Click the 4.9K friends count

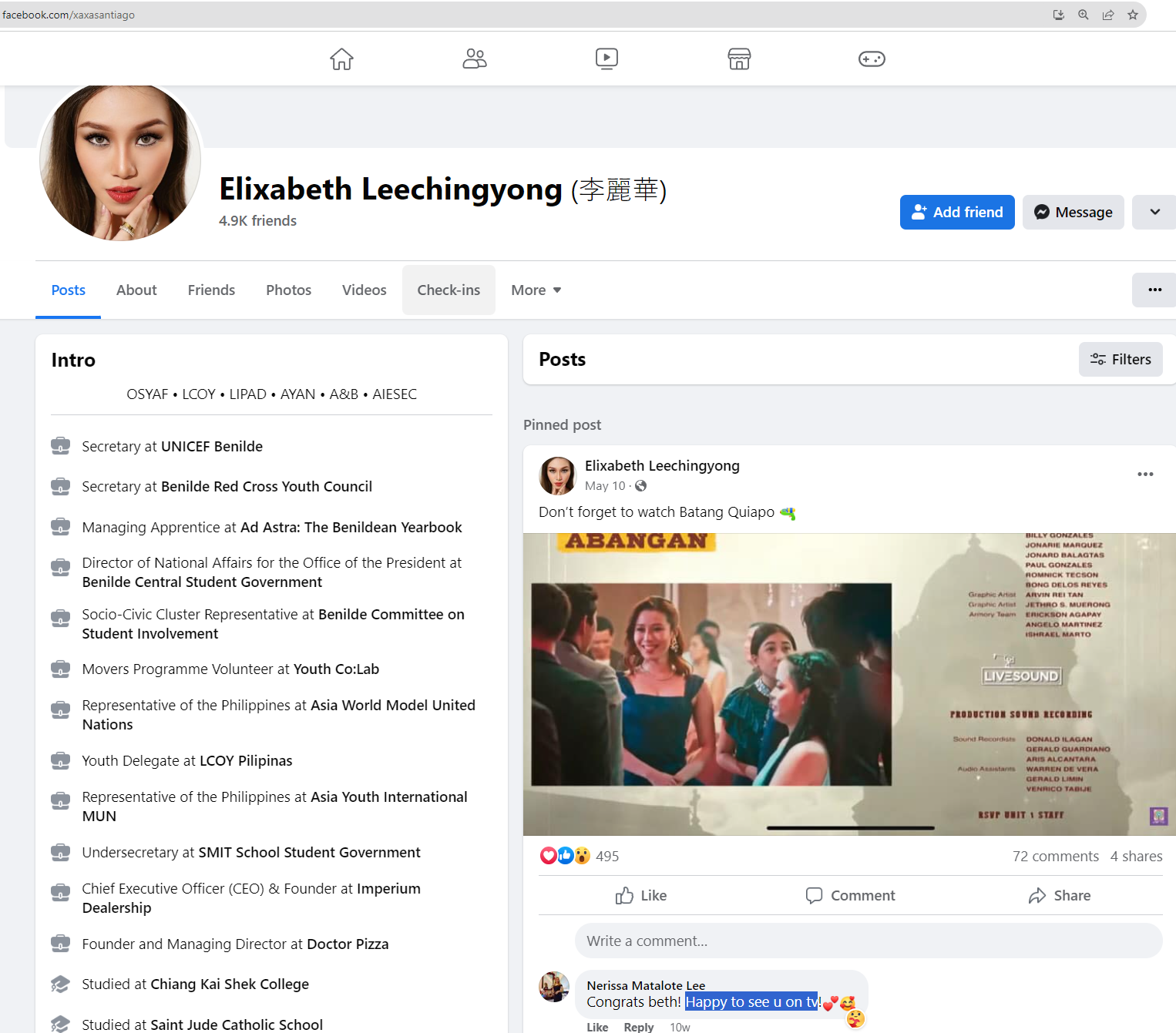257,220
